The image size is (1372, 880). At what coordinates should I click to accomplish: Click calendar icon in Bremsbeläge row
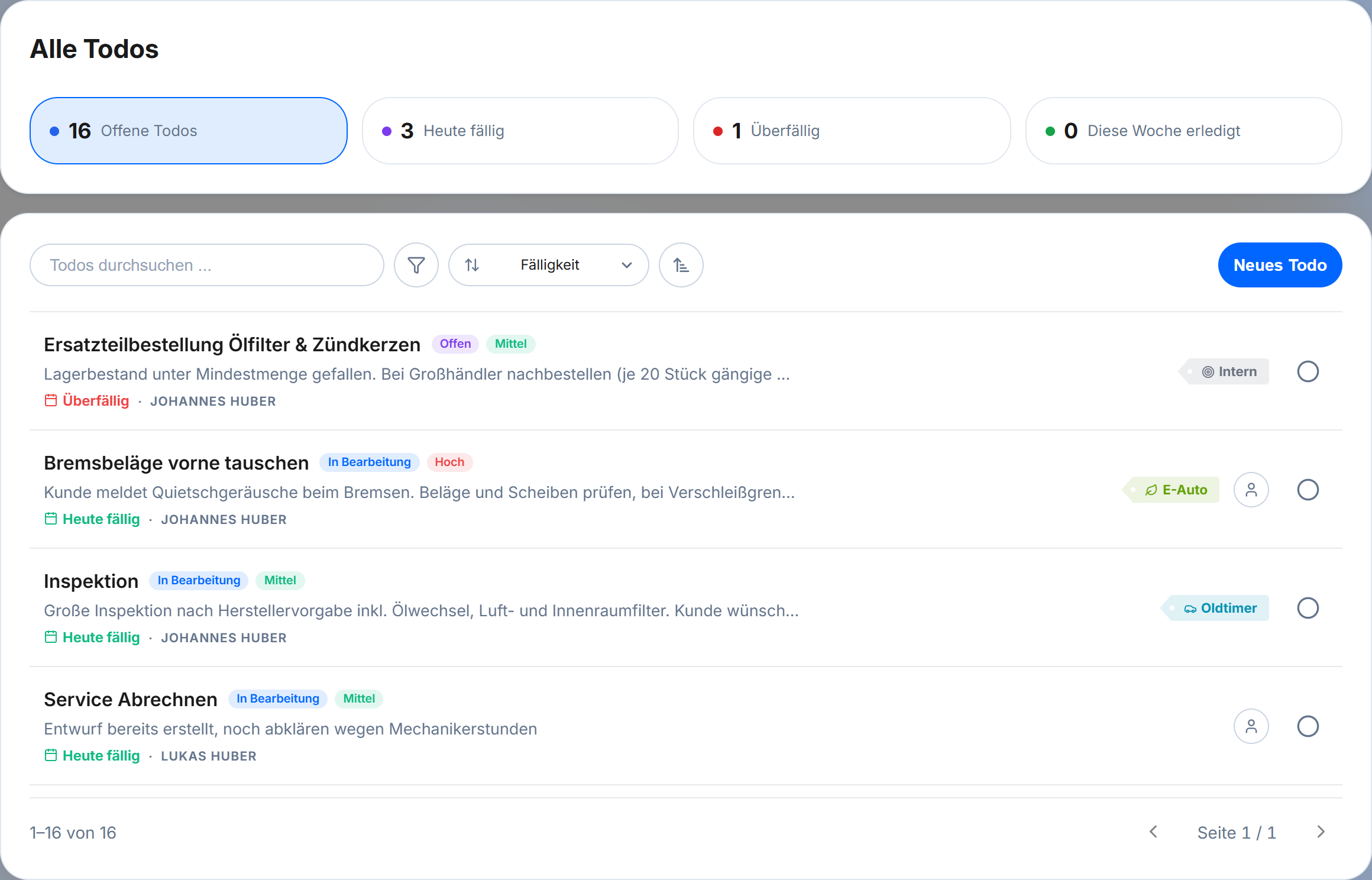[x=51, y=519]
